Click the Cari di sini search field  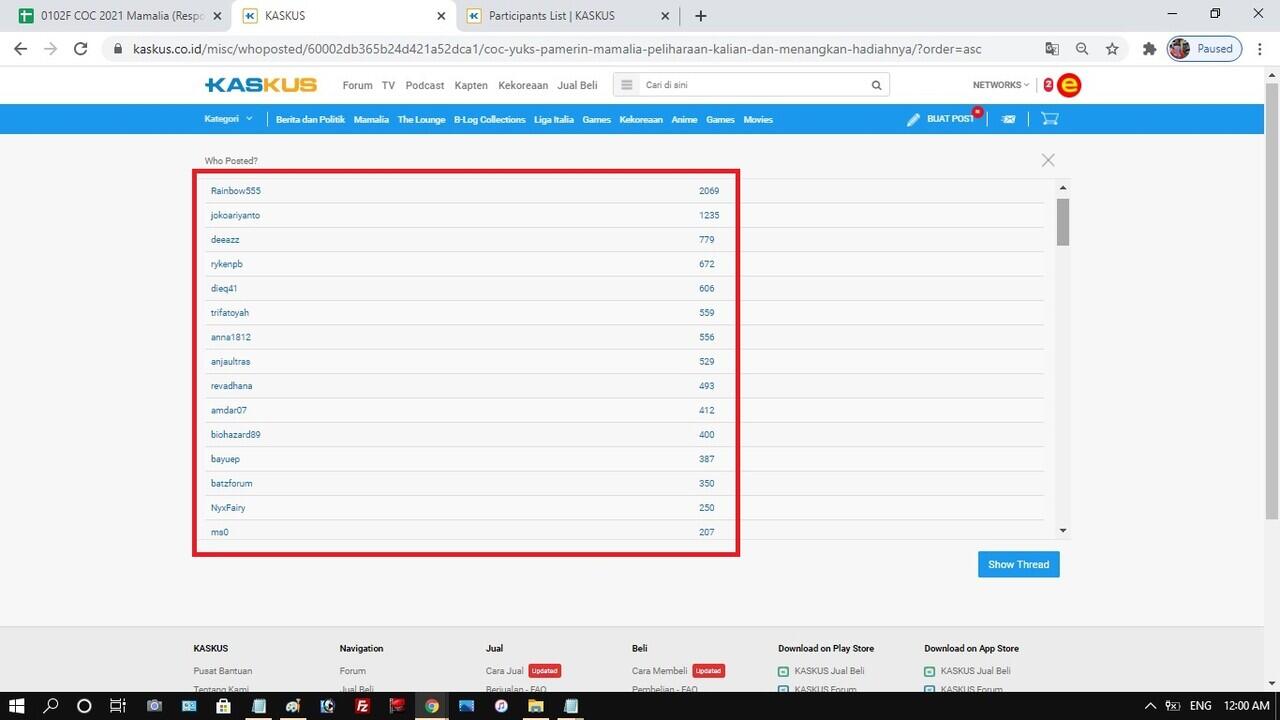[x=754, y=85]
